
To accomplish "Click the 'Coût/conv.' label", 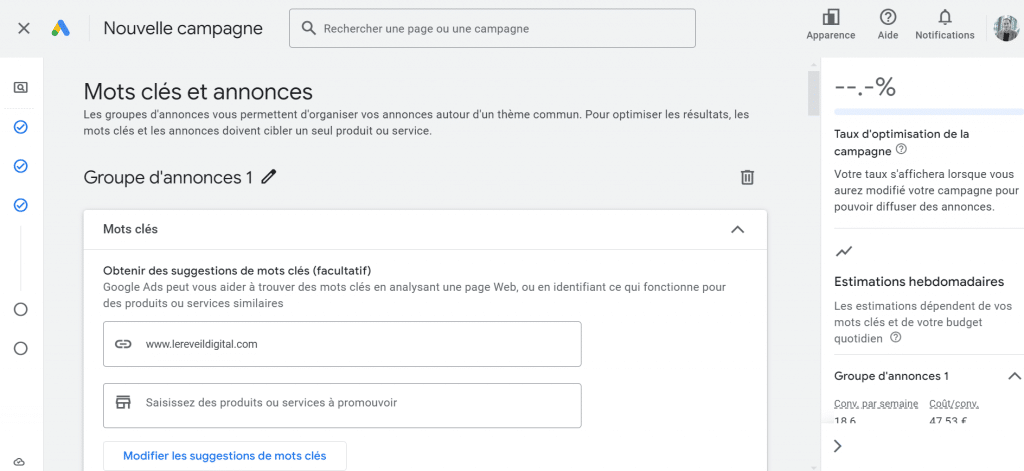I will point(954,403).
